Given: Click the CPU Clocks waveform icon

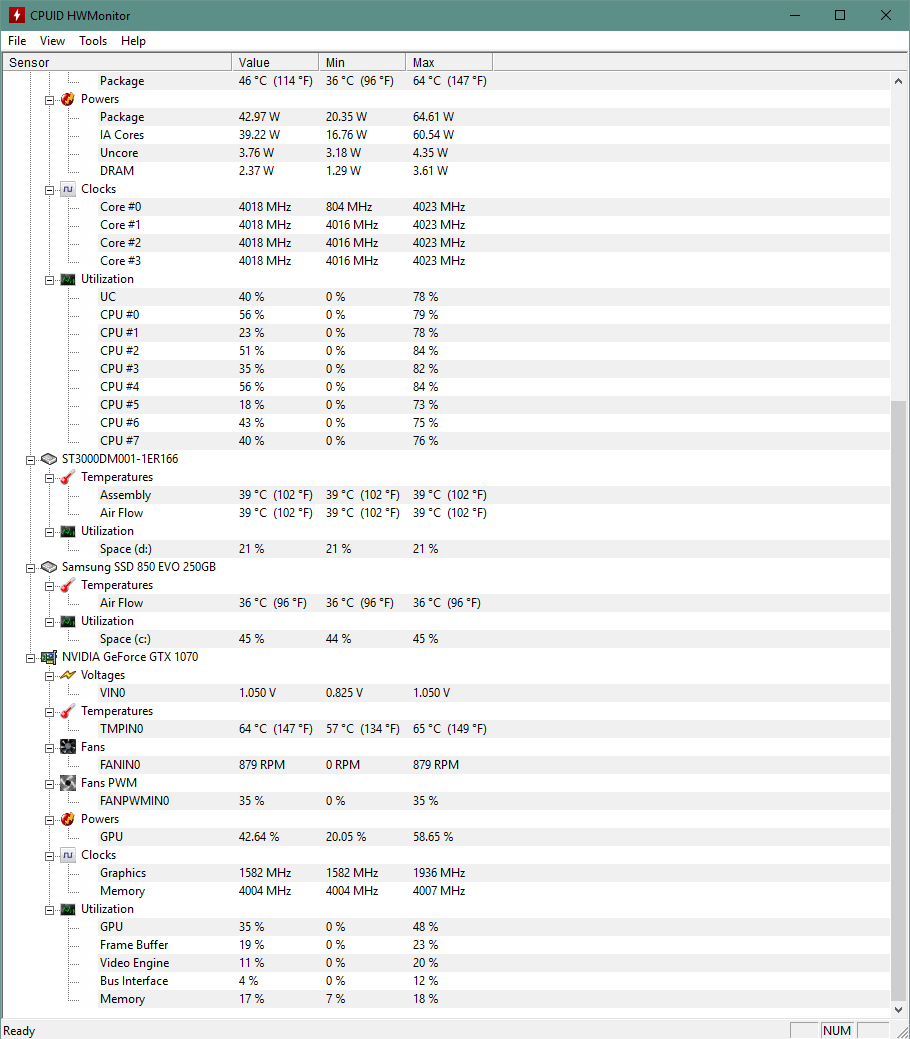Looking at the screenshot, I should [68, 189].
